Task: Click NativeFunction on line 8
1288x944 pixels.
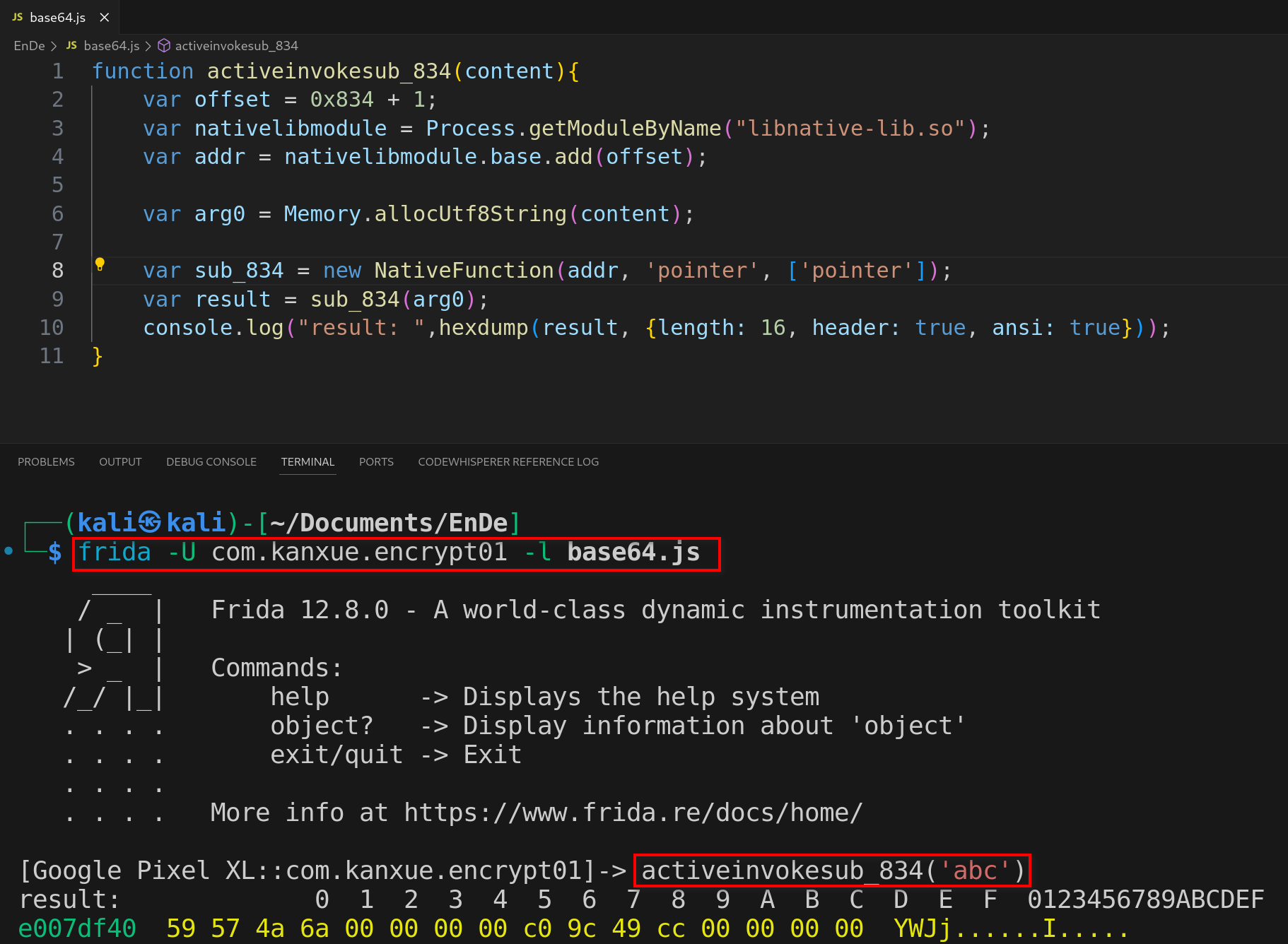Action: (x=464, y=271)
